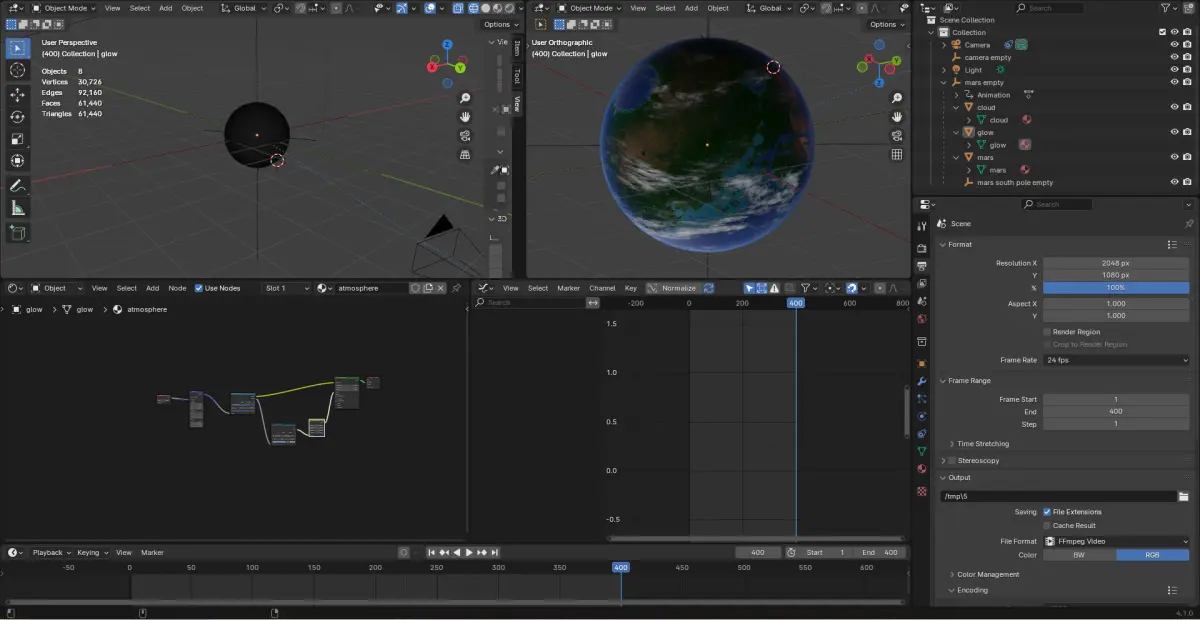This screenshot has height=620, width=1200.
Task: Select BW color mode button
Action: pos(1079,554)
